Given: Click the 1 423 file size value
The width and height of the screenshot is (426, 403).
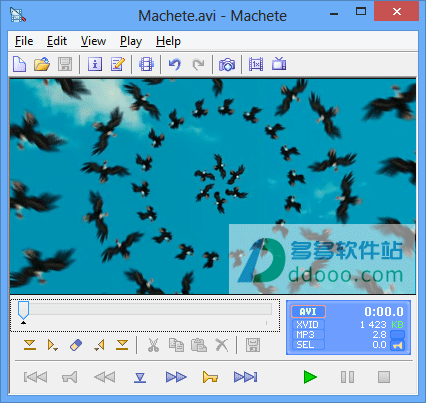Looking at the screenshot, I should pos(373,325).
